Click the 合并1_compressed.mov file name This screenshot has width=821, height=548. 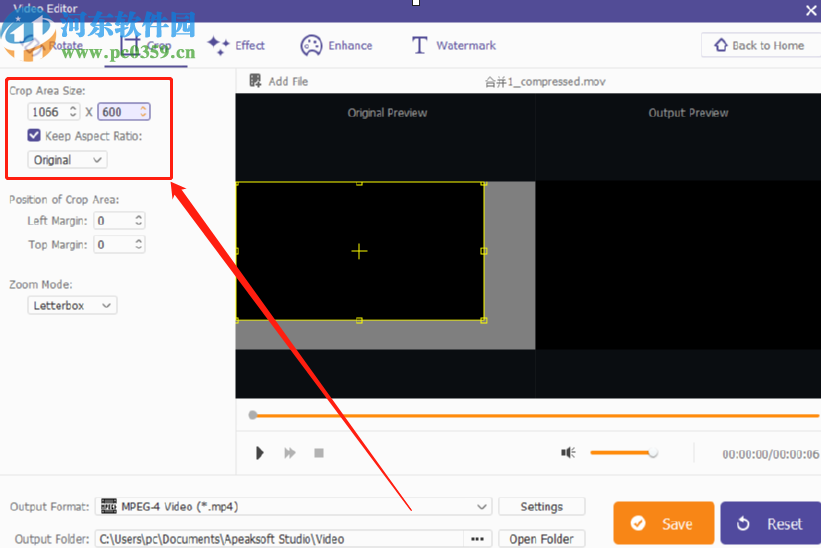tap(545, 82)
